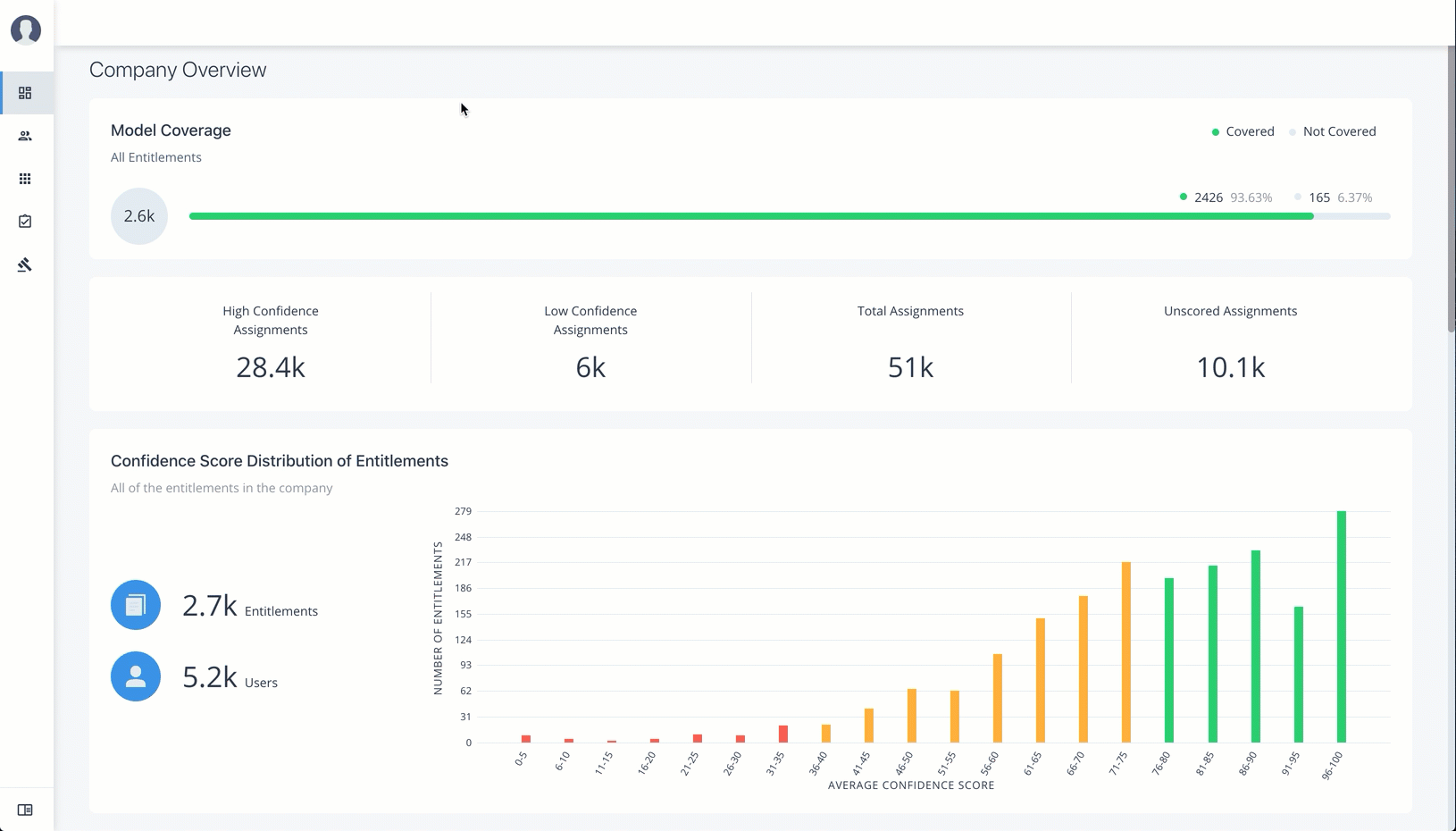Select the dashboard icon in sidebar
This screenshot has height=831, width=1456.
pos(25,93)
